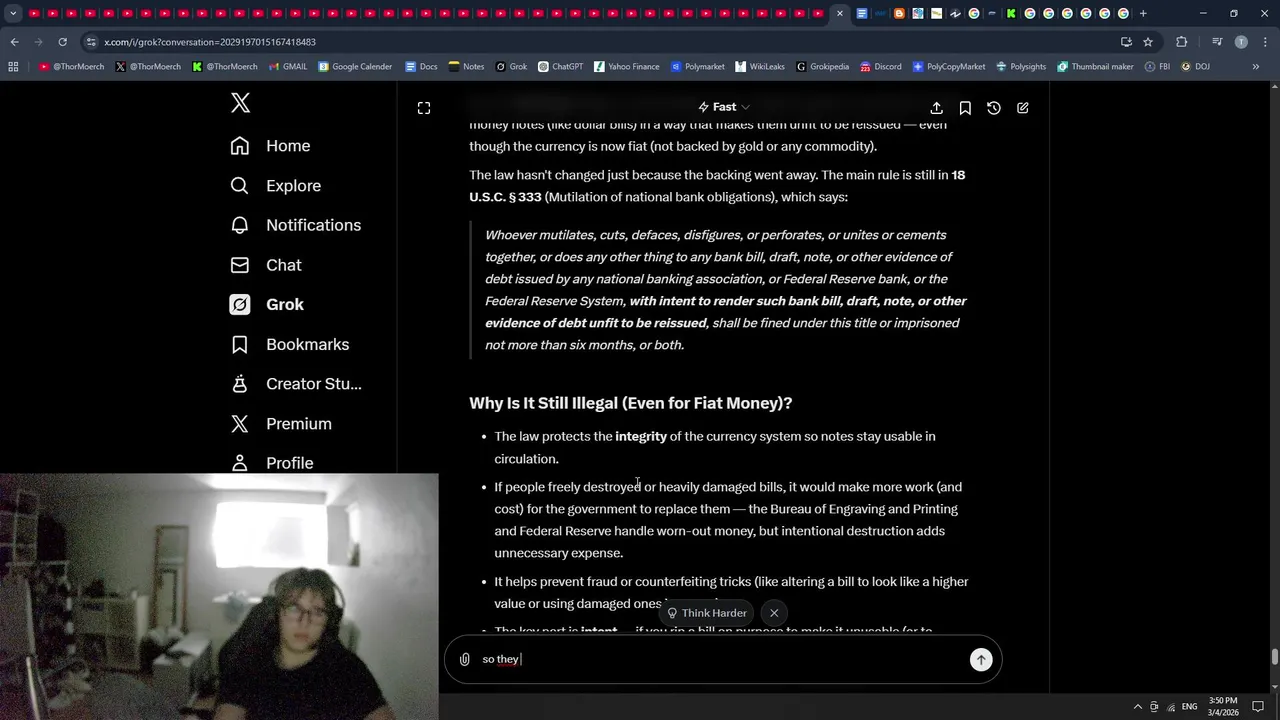This screenshot has width=1280, height=720.
Task: Send the message with arrow button
Action: (981, 660)
